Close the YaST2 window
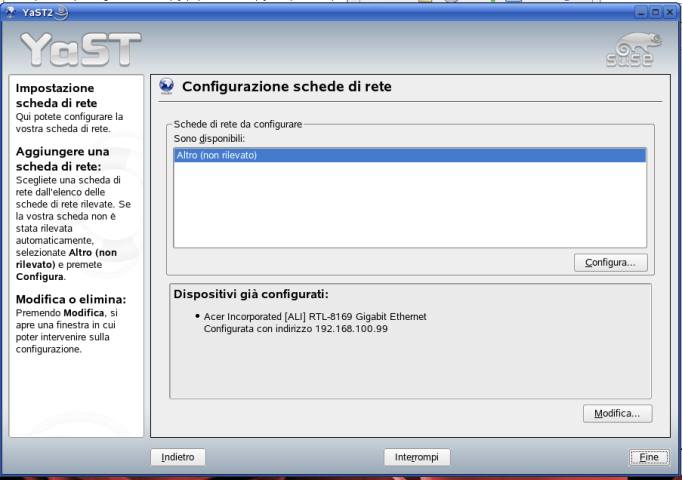This screenshot has height=480, width=682. [x=670, y=13]
